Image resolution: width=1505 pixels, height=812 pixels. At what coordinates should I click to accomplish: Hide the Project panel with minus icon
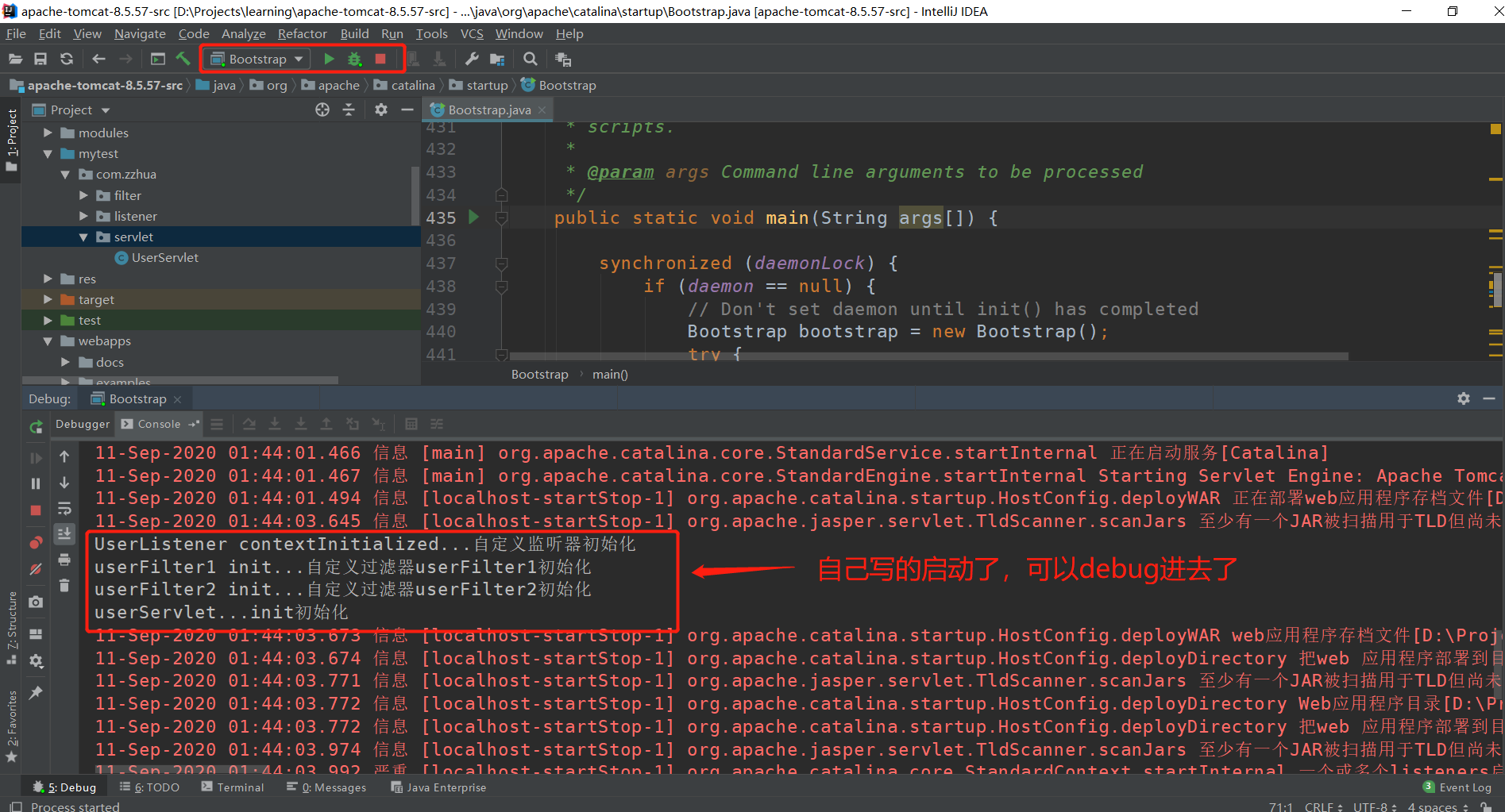(407, 110)
